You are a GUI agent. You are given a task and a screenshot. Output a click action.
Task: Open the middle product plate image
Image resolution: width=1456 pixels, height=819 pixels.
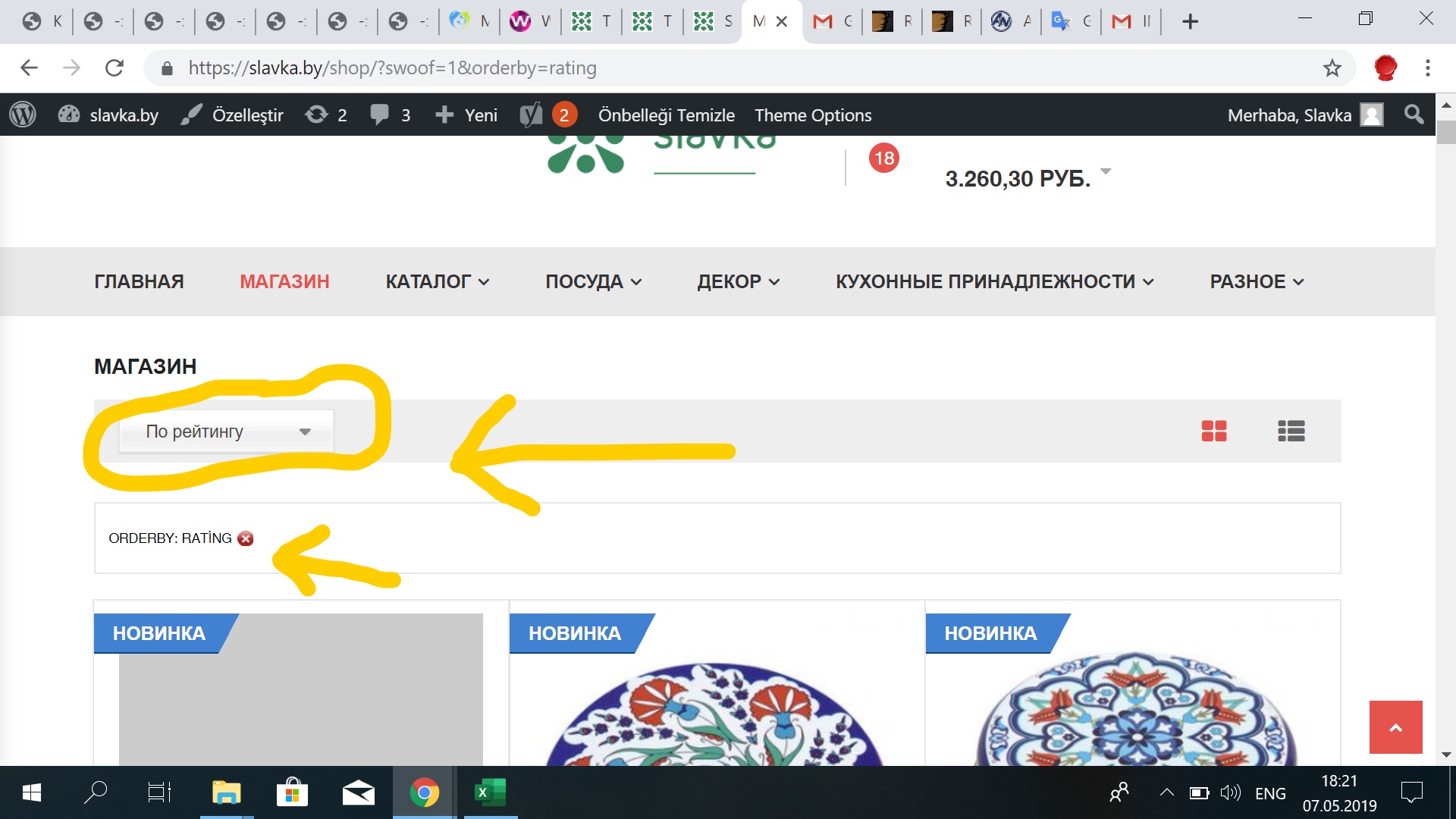point(716,714)
